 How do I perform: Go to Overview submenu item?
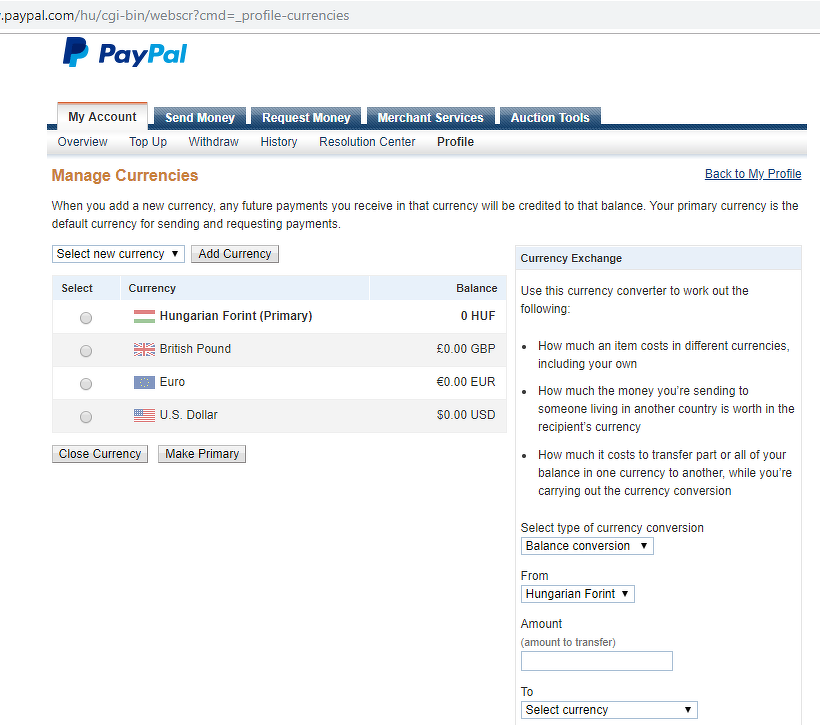tap(83, 142)
